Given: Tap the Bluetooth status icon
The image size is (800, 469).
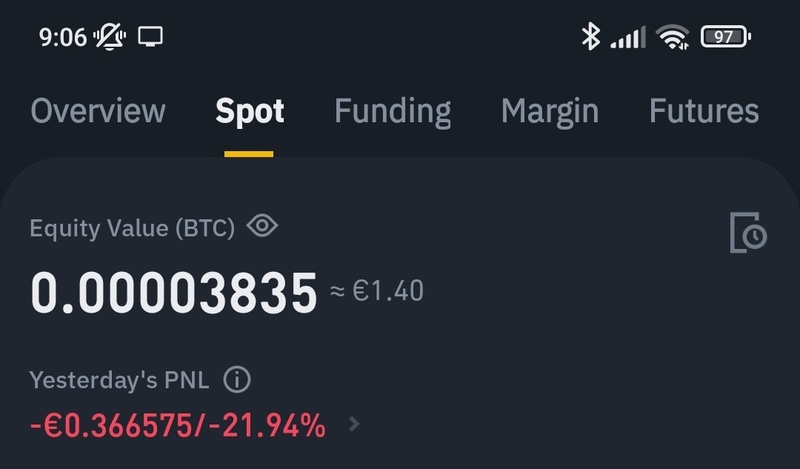Looking at the screenshot, I should 590,37.
